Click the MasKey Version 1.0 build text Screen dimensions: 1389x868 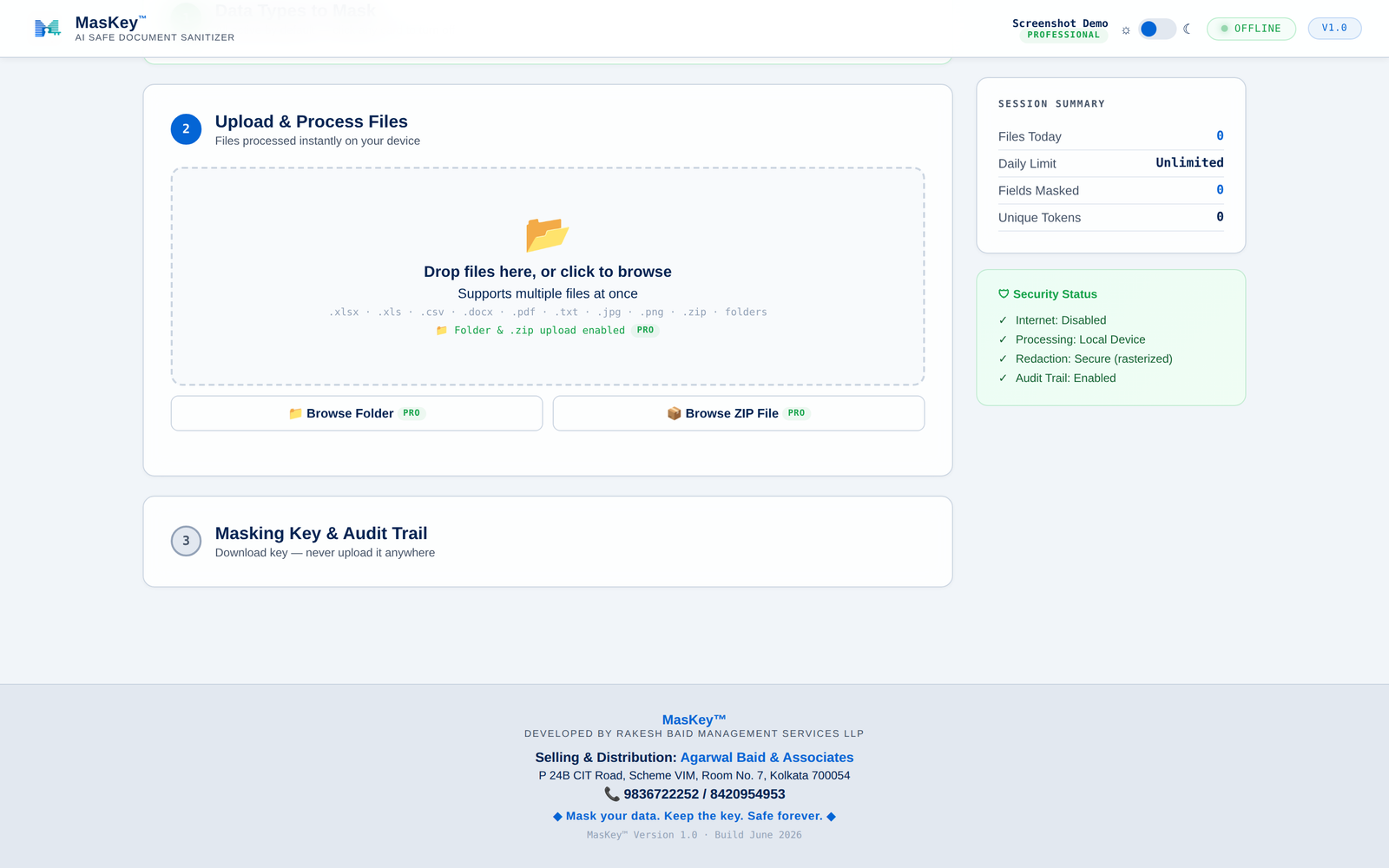[694, 835]
